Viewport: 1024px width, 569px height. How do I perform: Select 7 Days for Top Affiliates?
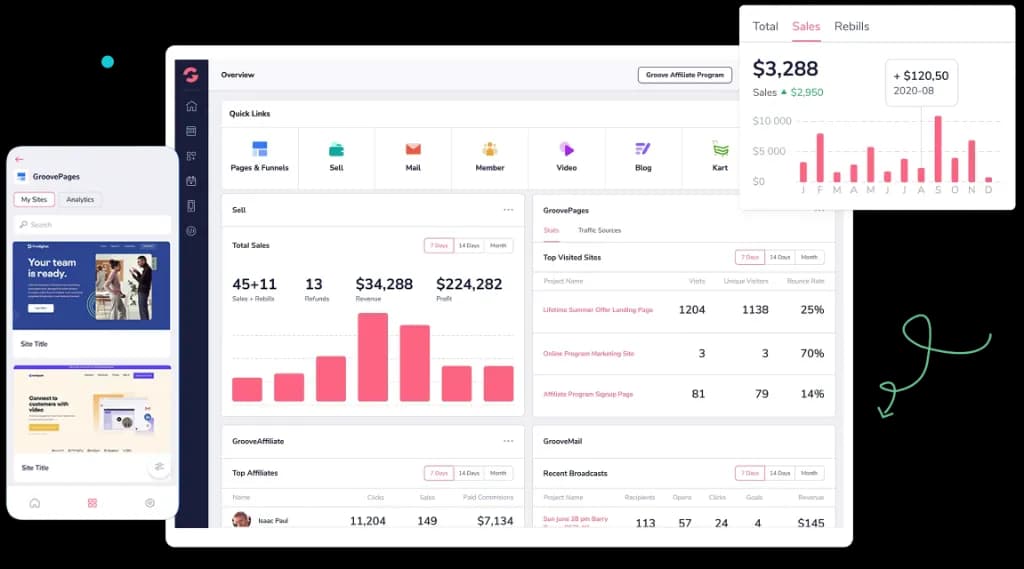[x=439, y=473]
